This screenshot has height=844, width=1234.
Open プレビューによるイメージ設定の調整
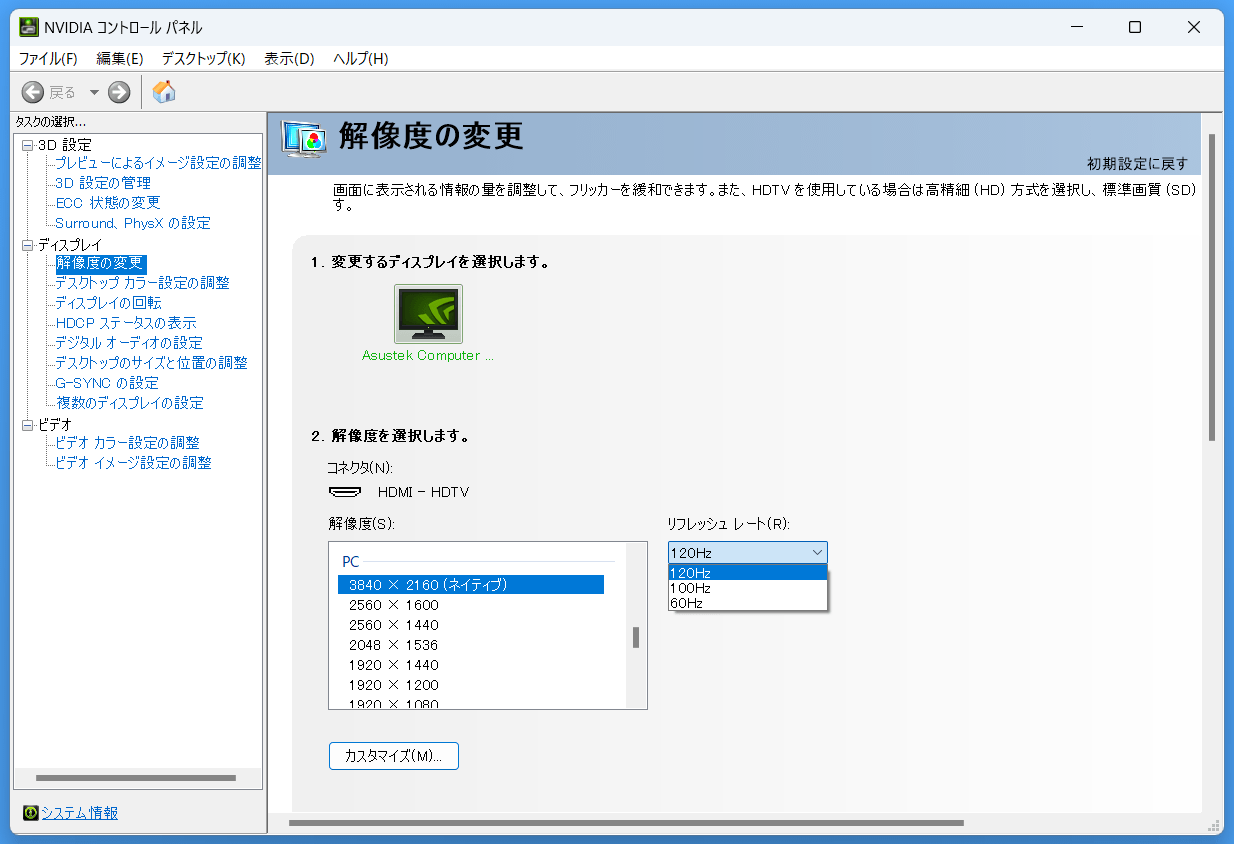[x=158, y=163]
